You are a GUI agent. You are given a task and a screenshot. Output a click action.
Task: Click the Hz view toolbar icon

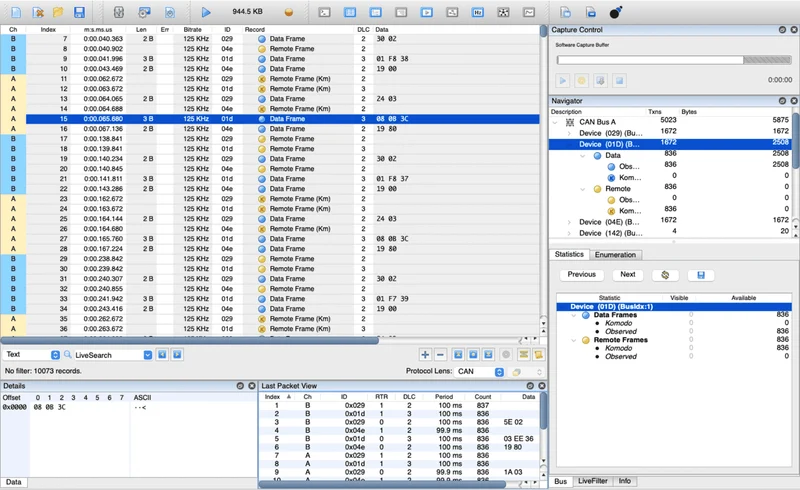[x=478, y=12]
